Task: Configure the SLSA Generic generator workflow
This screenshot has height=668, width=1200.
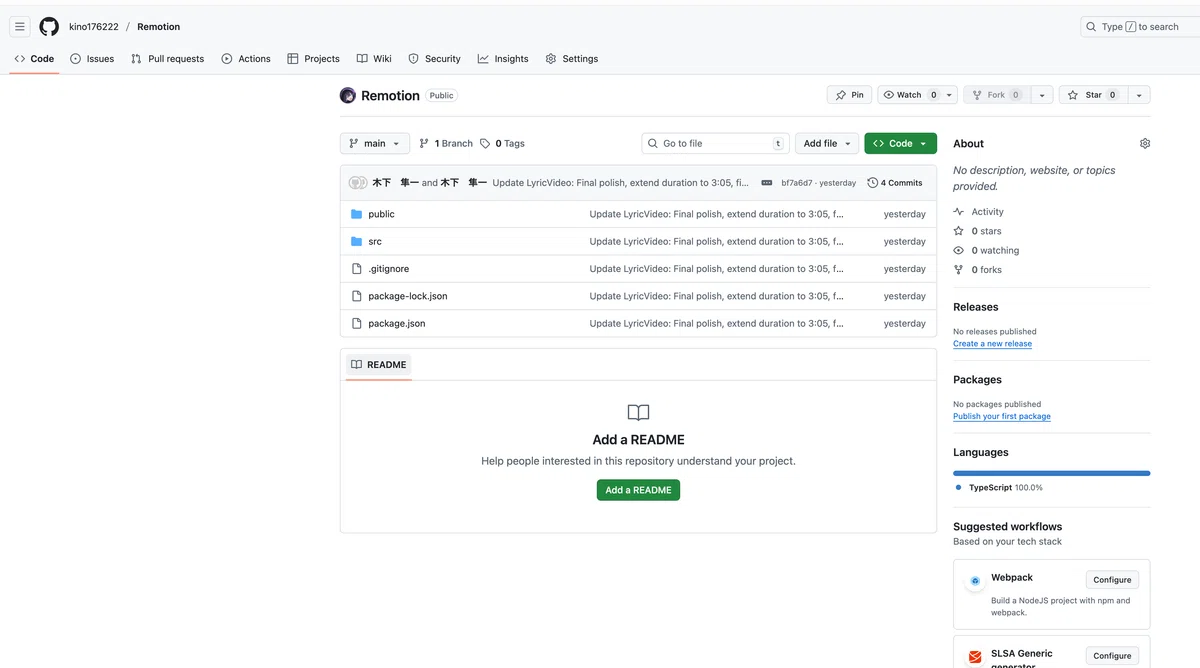Action: 1112,656
